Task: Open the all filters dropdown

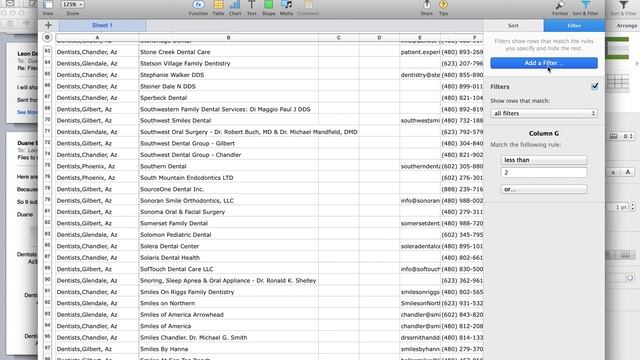Action: point(544,113)
